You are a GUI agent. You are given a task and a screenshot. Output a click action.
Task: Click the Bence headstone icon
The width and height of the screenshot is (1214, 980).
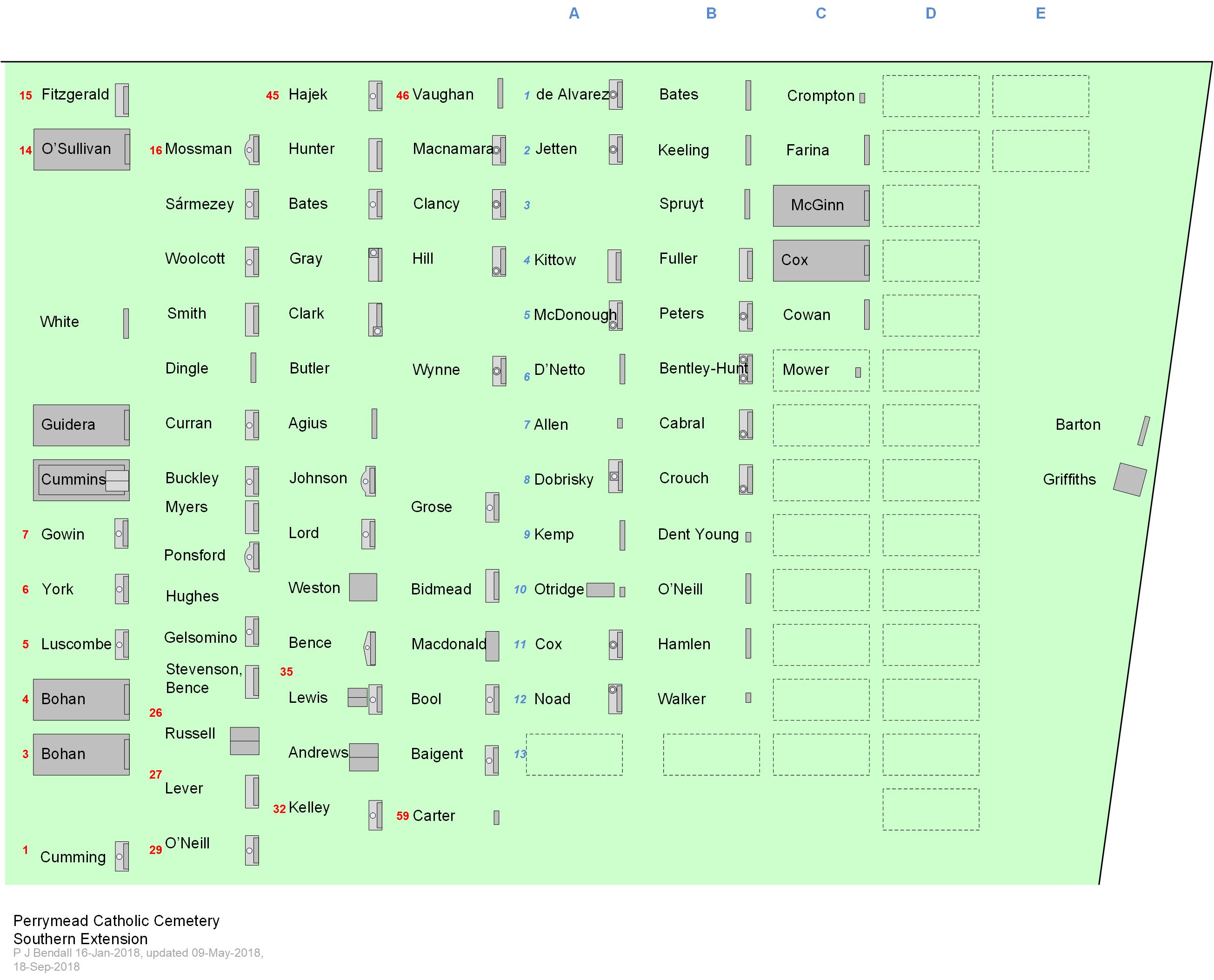coord(370,648)
